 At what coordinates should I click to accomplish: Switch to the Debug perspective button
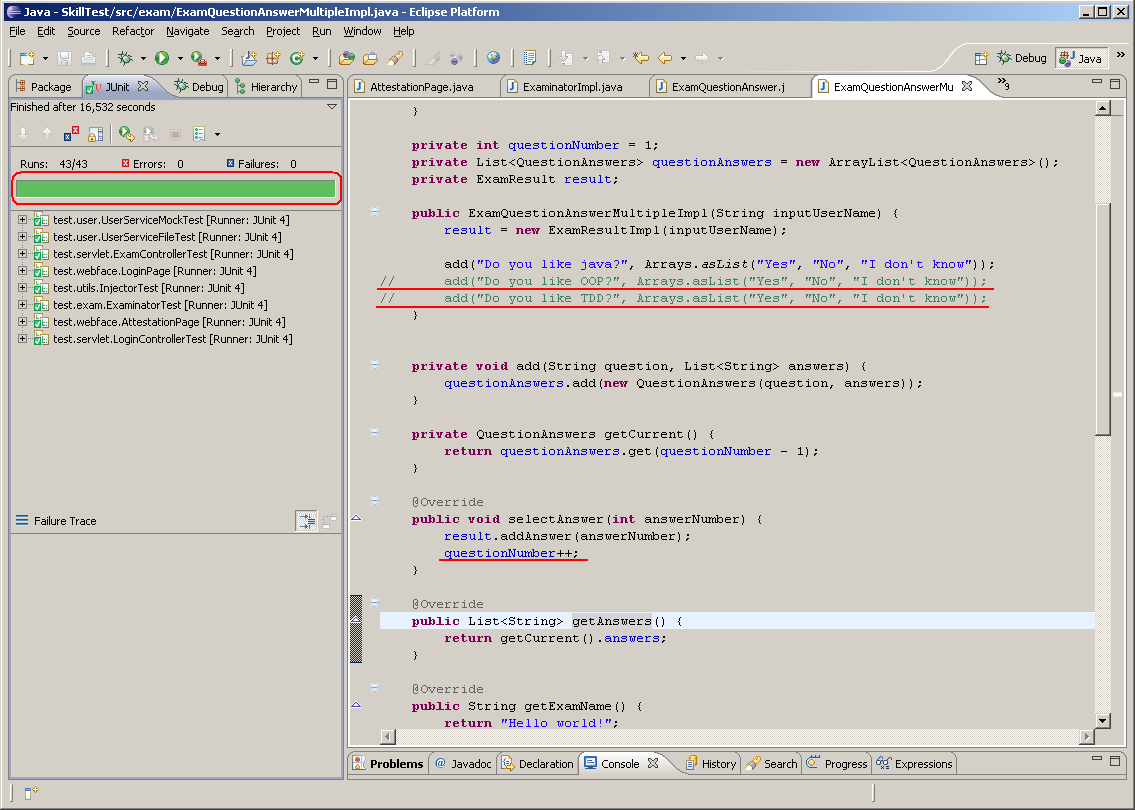1022,58
